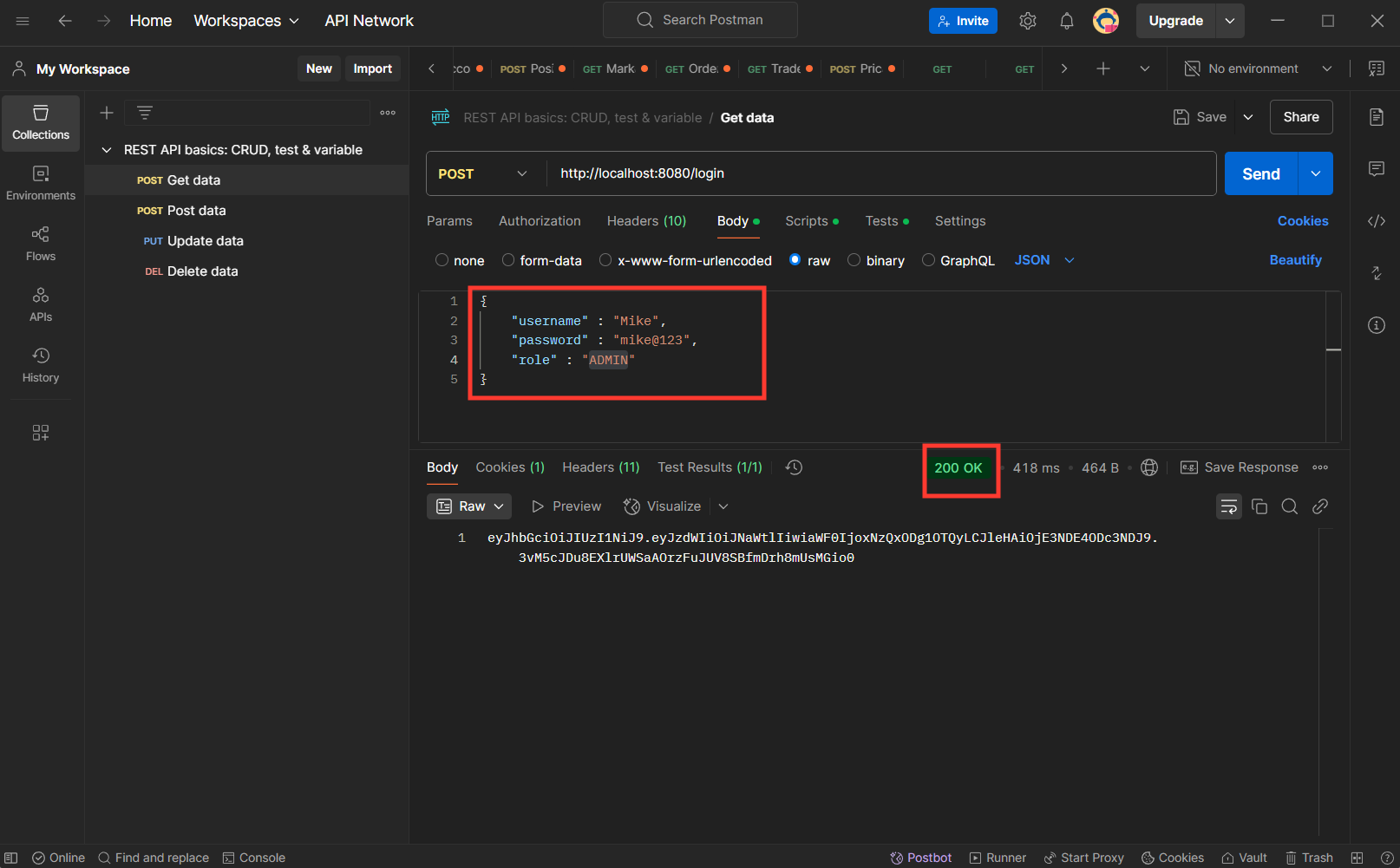Click the response history clock icon
This screenshot has height=868, width=1400.
794,467
